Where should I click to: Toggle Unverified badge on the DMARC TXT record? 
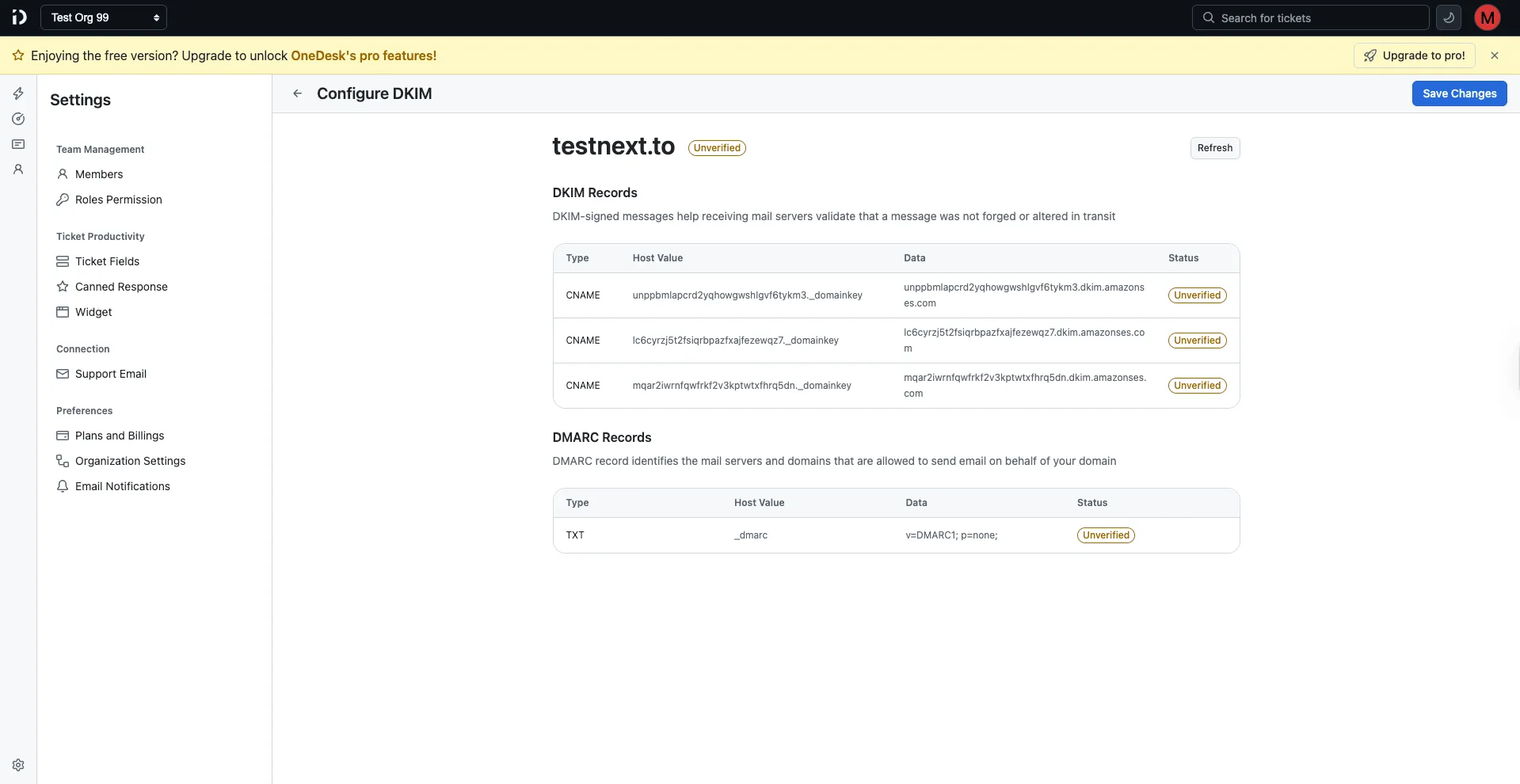click(1106, 535)
